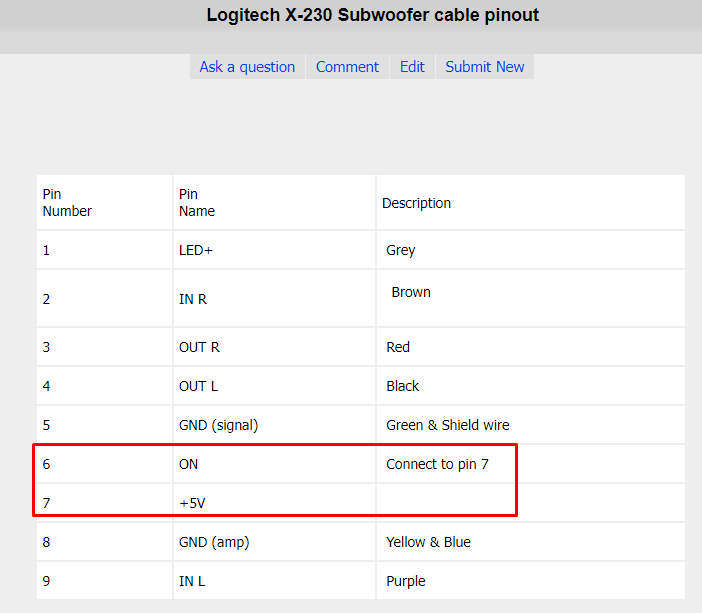
Task: Select the Yellow & Blue cell
Action: coord(531,542)
